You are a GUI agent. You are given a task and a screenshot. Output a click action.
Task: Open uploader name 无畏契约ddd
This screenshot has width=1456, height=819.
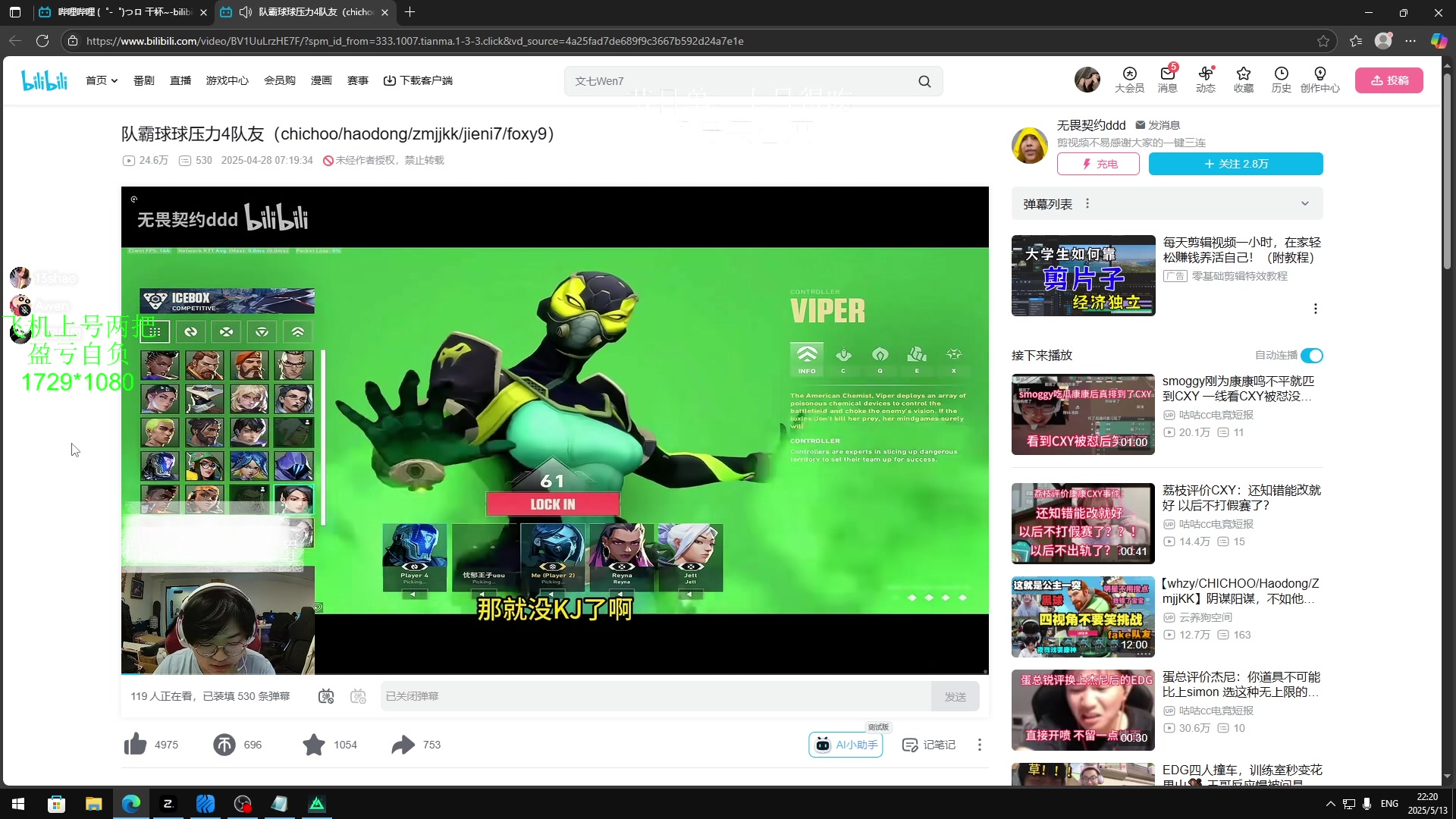tap(1091, 125)
